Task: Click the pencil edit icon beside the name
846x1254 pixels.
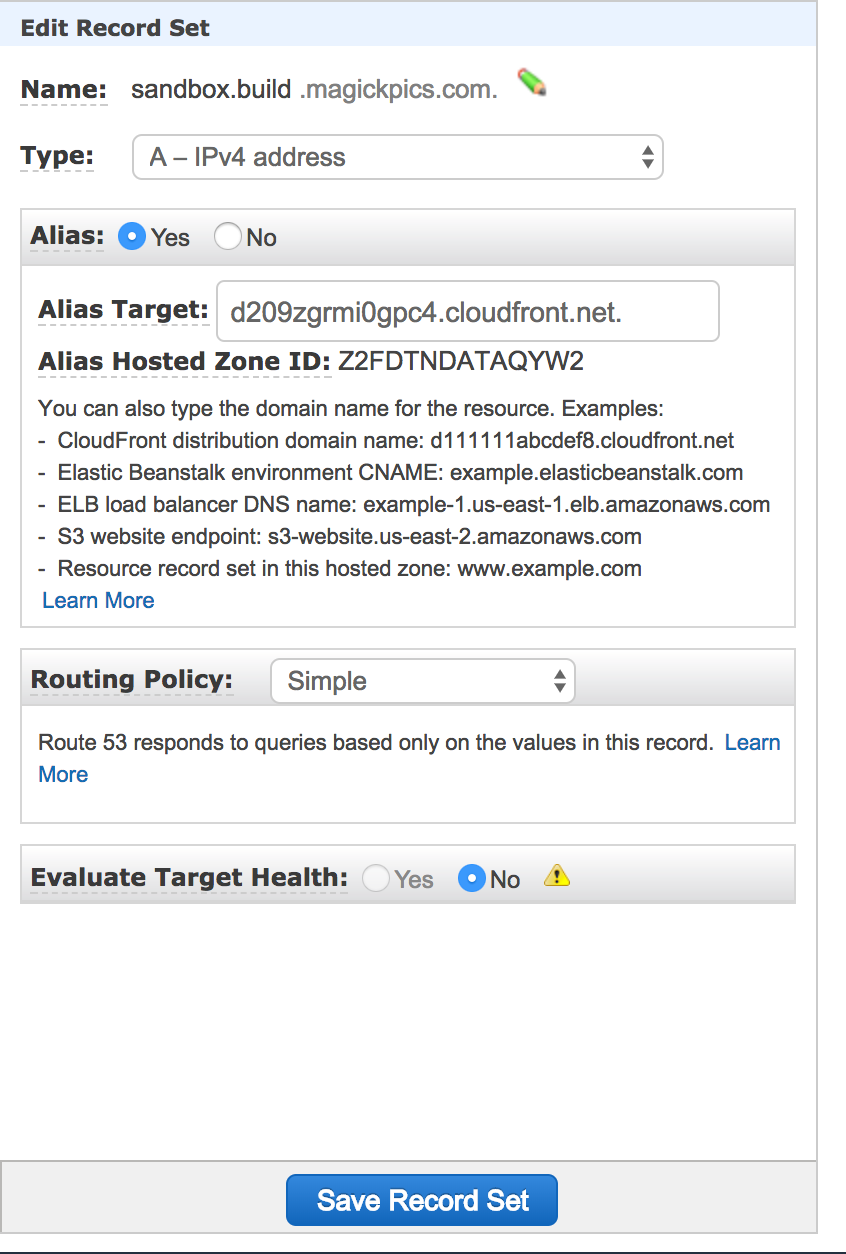Action: pyautogui.click(x=532, y=83)
